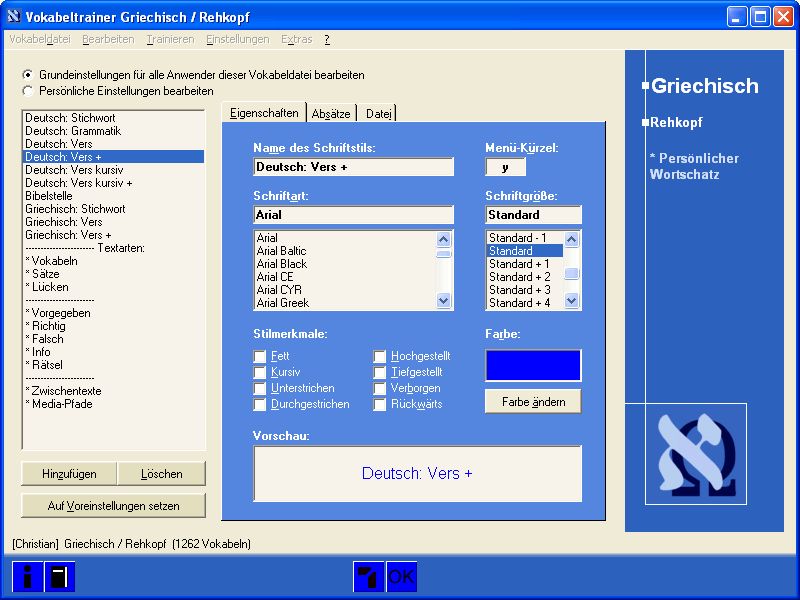This screenshot has width=800, height=600.
Task: Click the book icon in bottom bar
Action: coord(60,577)
